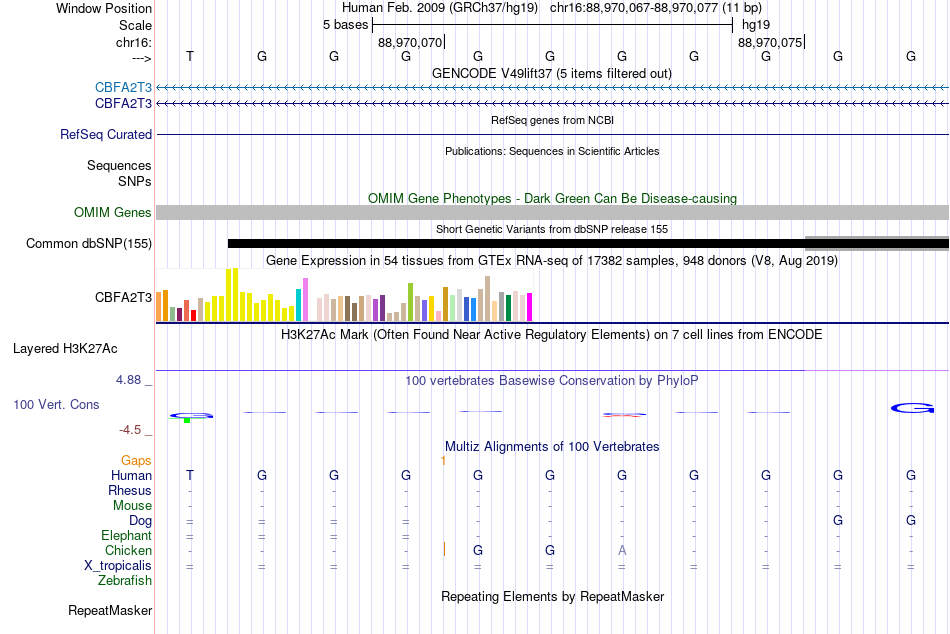Select the Rhesus species row label
Image resolution: width=950 pixels, height=634 pixels.
click(x=130, y=490)
